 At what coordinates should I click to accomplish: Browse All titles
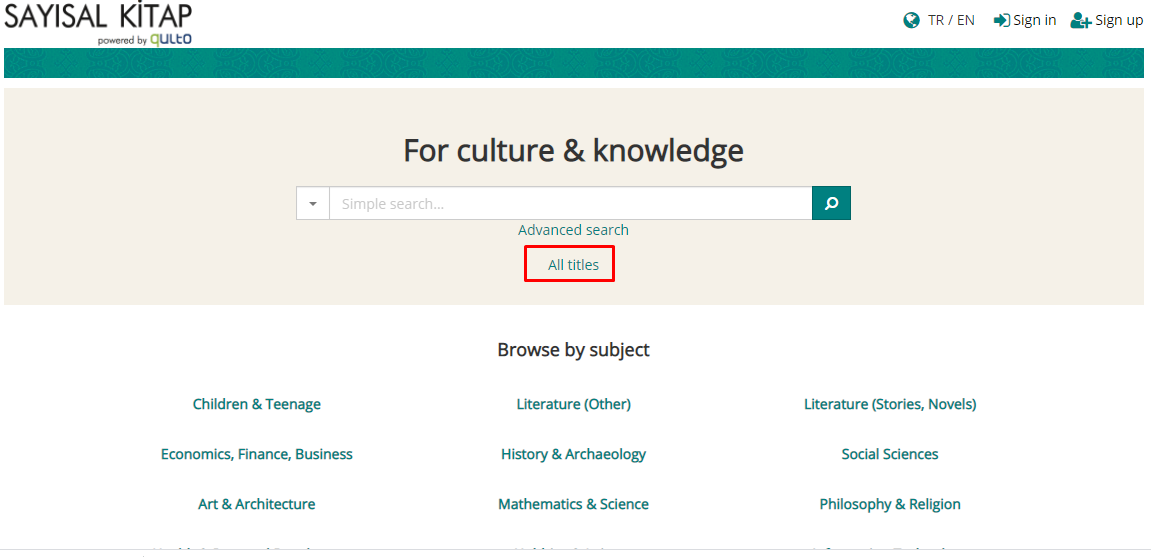coord(573,265)
